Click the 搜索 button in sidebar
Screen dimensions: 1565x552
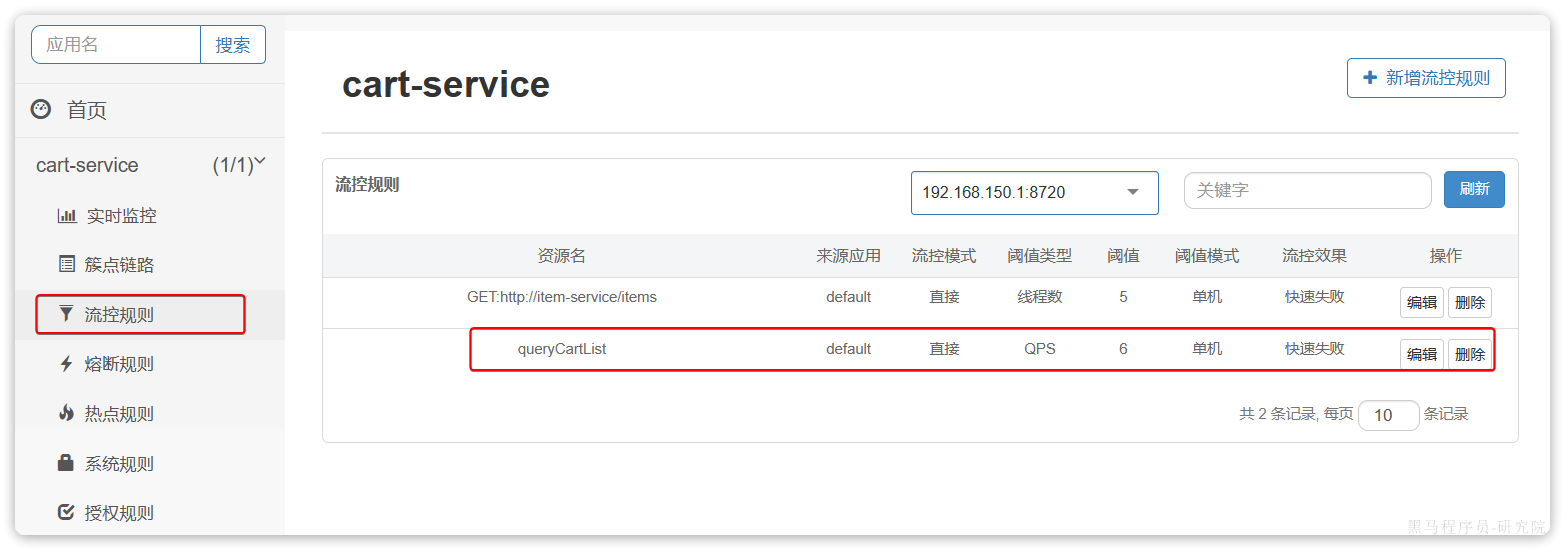coord(233,45)
